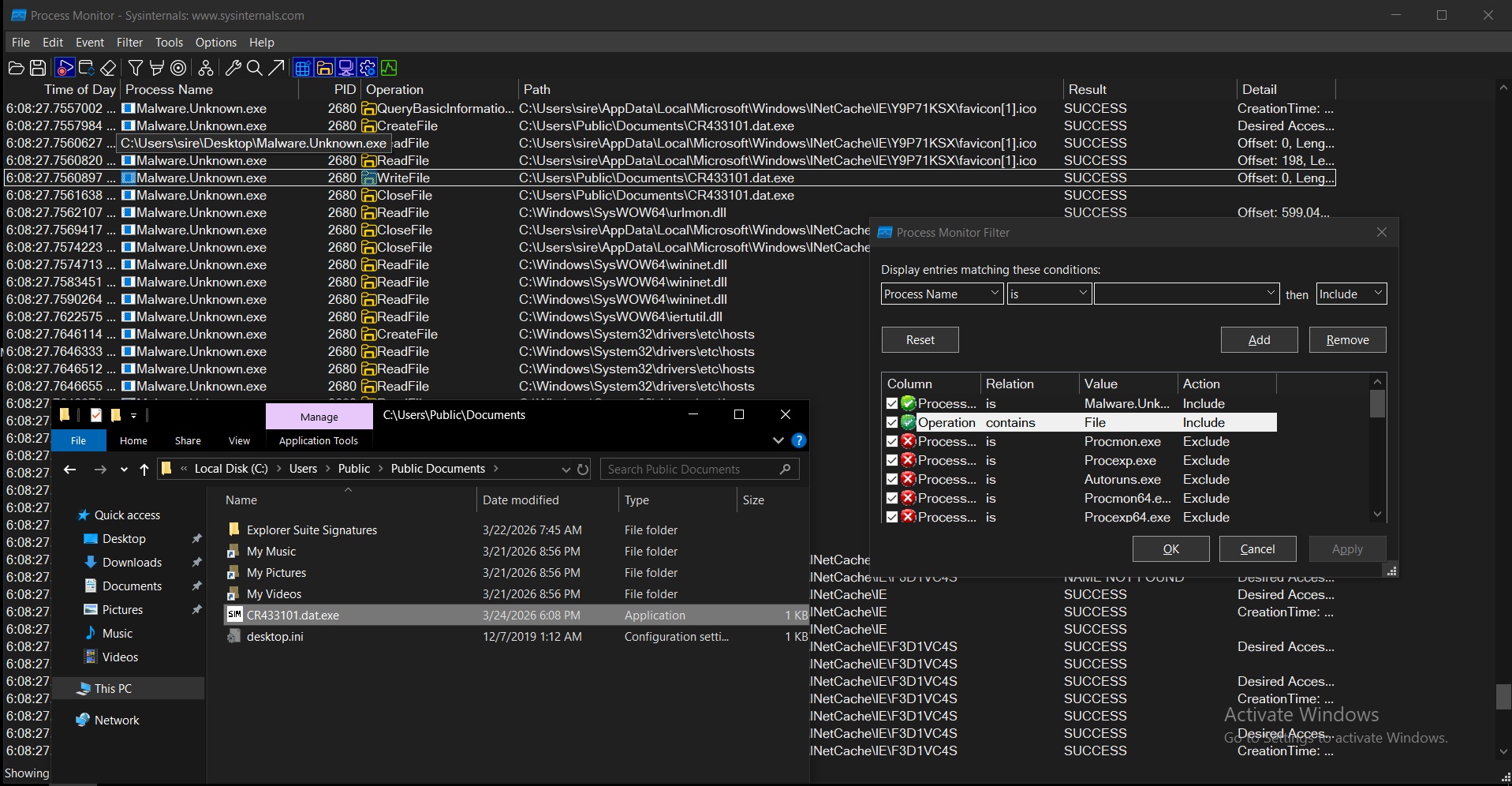Image resolution: width=1512 pixels, height=786 pixels.
Task: Open the Process Name column dropdown
Action: click(942, 294)
